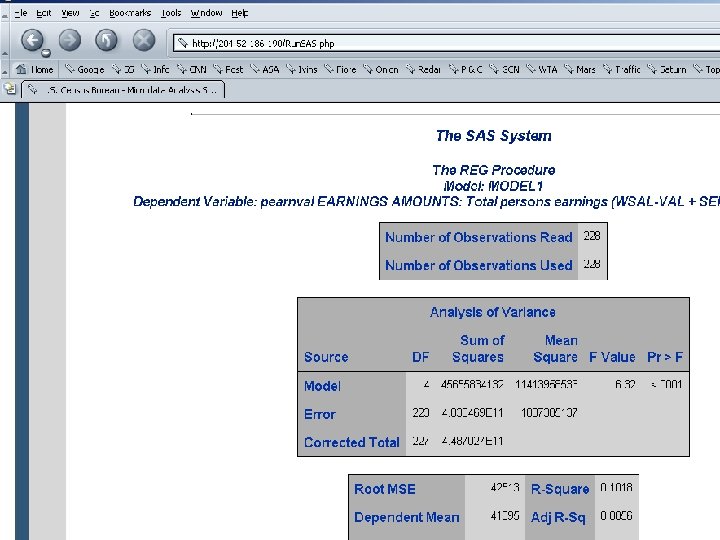Click the 'DF' column header
This screenshot has height=540, width=720.
[x=421, y=357]
